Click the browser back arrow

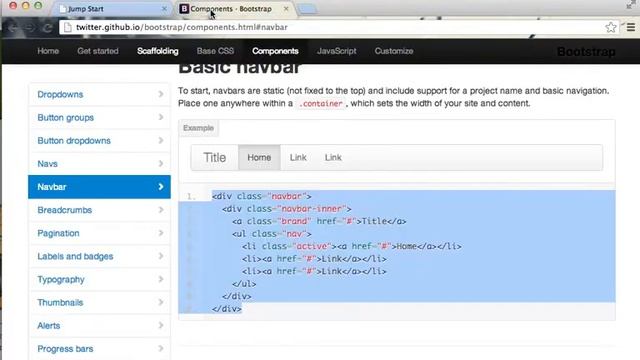13,28
